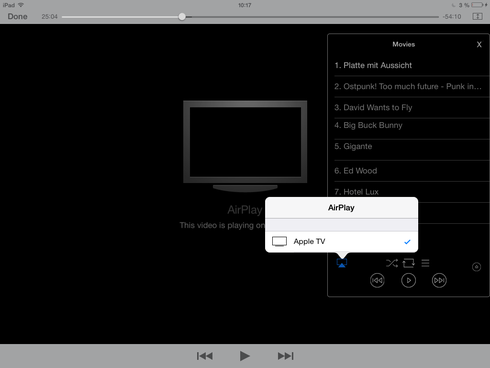
Task: Click the remaining time -54:10 label
Action: (x=452, y=17)
